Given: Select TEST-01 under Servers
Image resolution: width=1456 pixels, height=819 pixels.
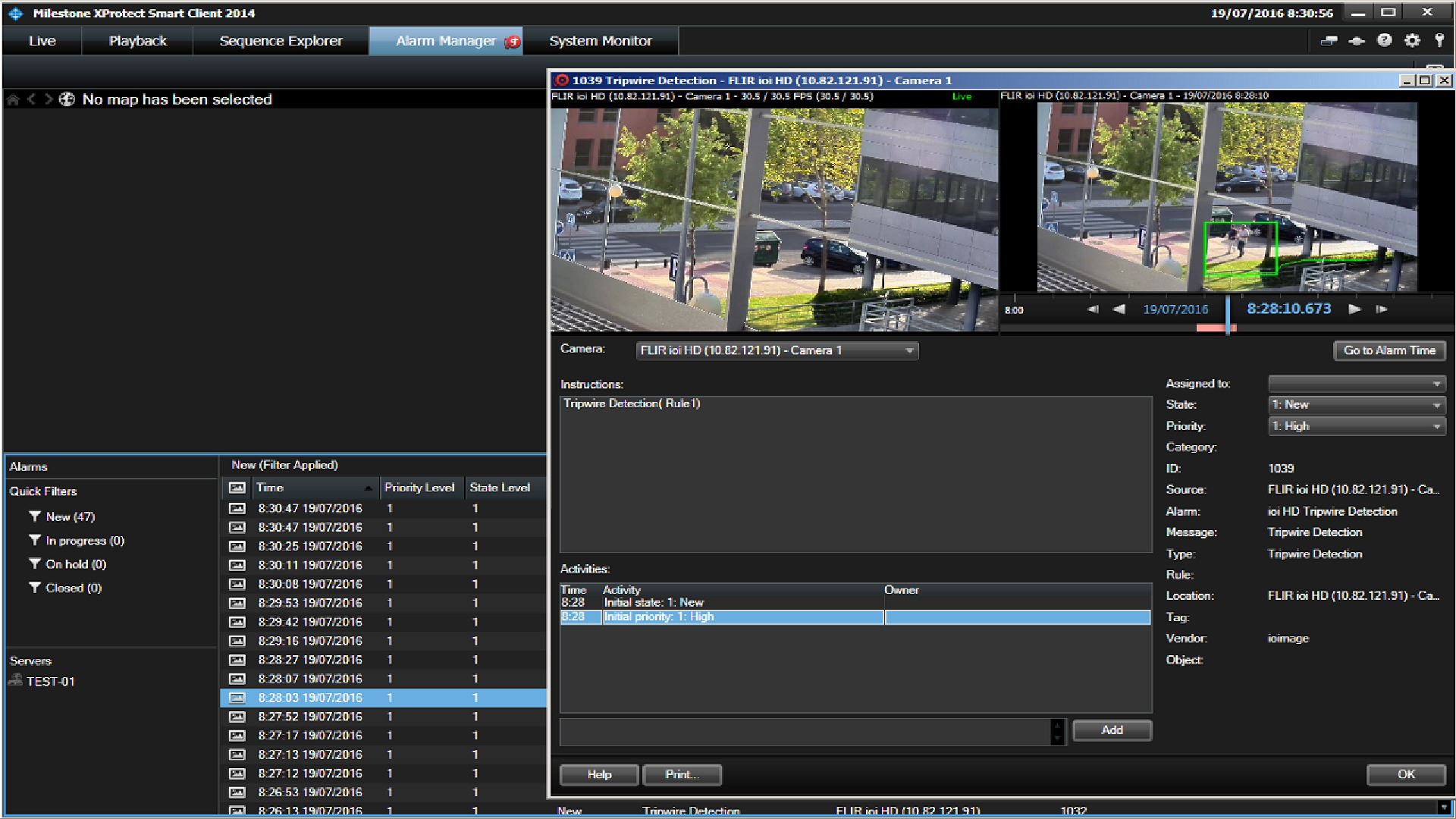Looking at the screenshot, I should [x=50, y=682].
